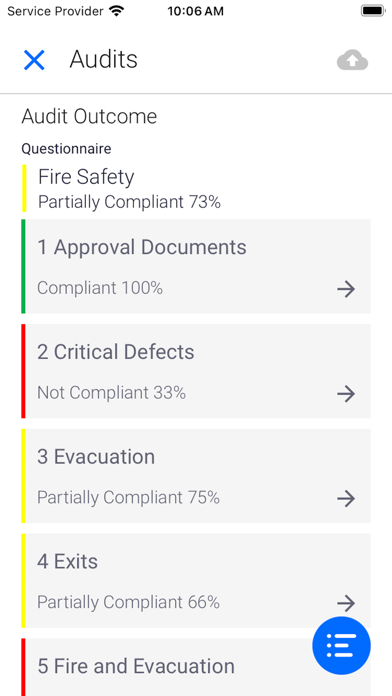
Task: Tap the arrow on Evacuation row
Action: 346,498
